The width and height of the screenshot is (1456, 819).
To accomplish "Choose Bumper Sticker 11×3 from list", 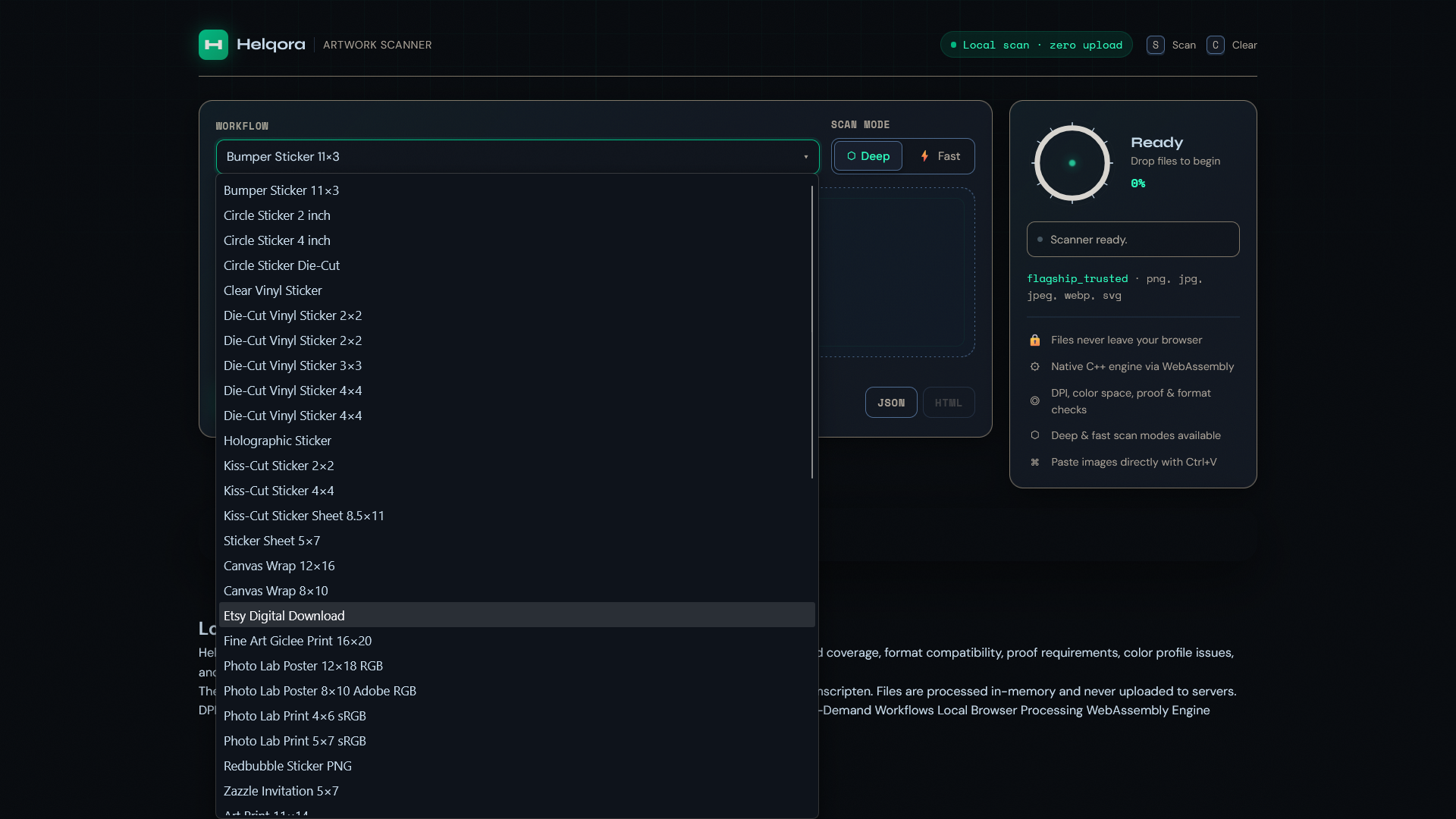I will [x=516, y=190].
